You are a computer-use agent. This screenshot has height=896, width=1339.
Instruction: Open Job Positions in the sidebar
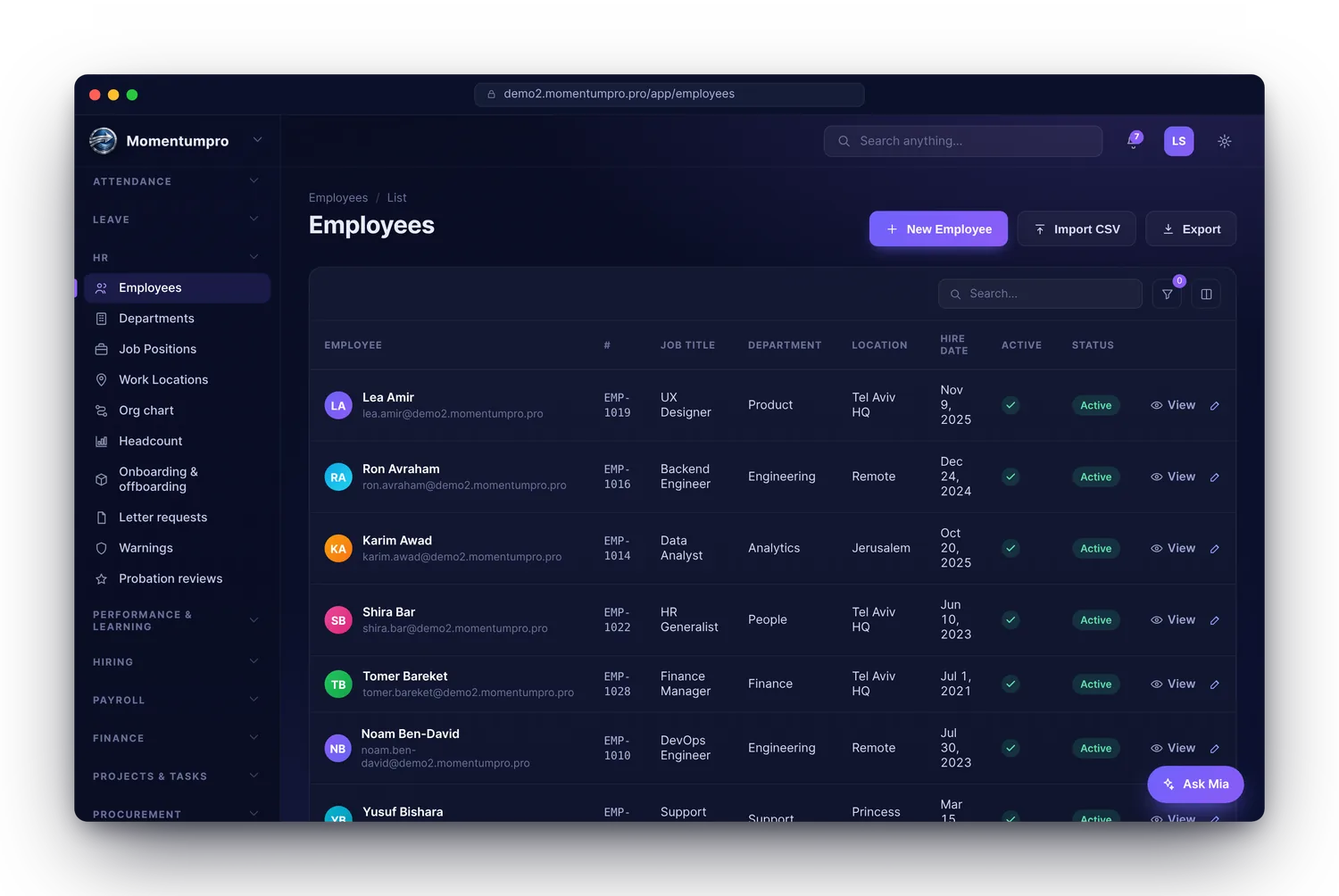(x=177, y=349)
